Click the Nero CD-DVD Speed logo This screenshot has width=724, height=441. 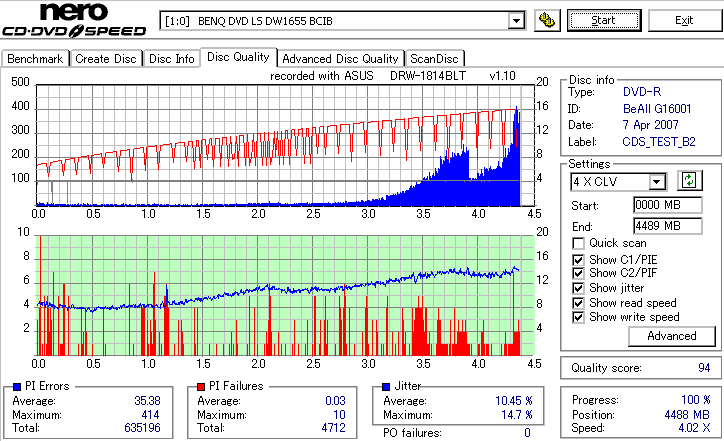[x=74, y=19]
